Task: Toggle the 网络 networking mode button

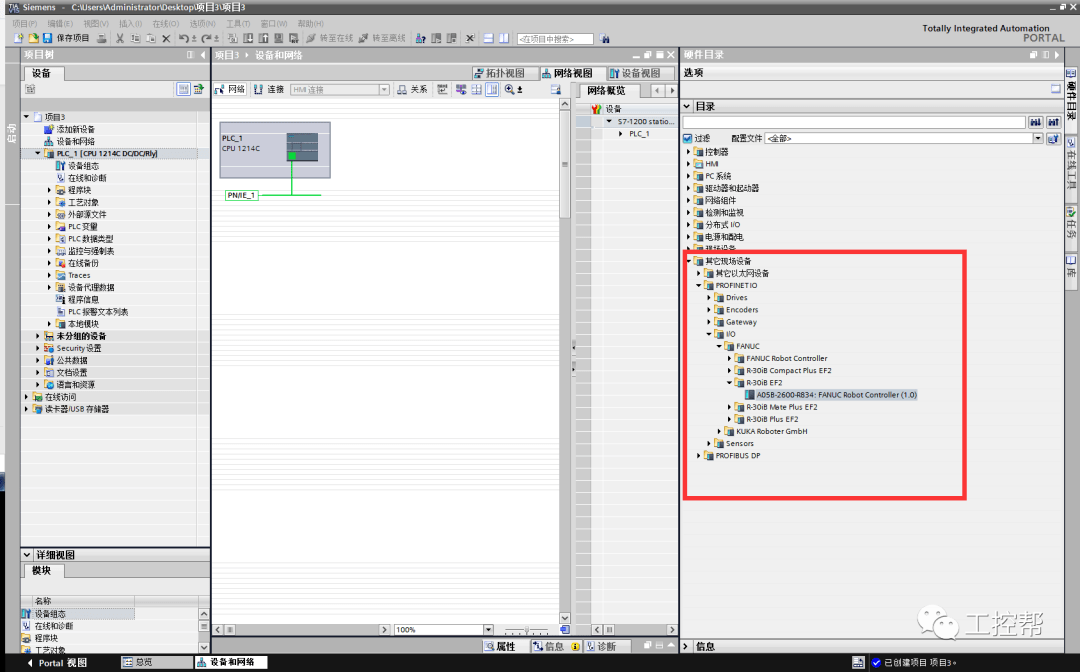Action: point(229,90)
